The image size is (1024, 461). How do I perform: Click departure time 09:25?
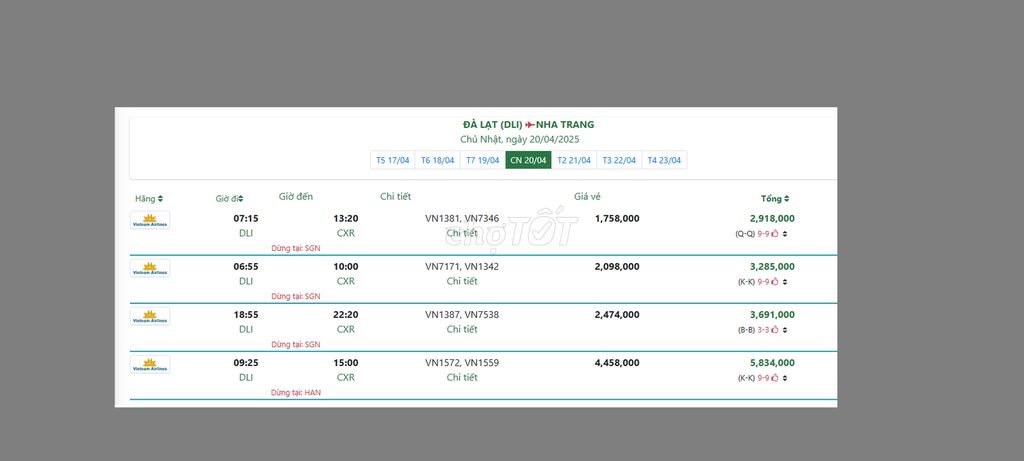tap(246, 363)
